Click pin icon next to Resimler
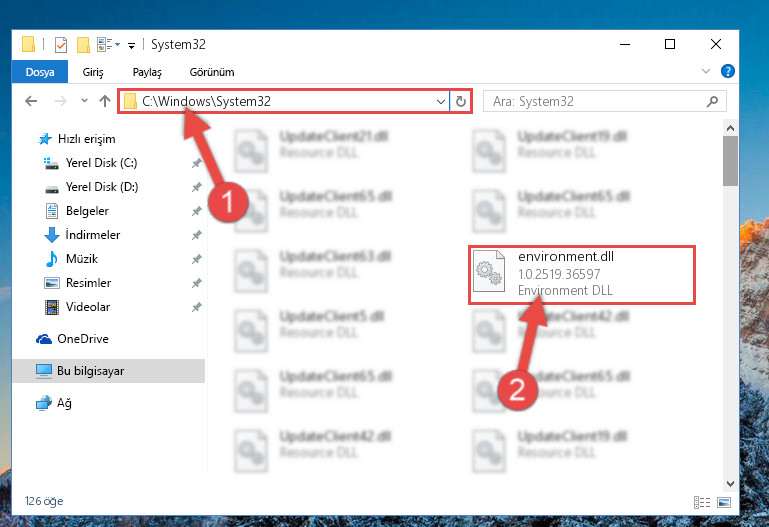Viewport: 769px width, 527px height. (x=197, y=283)
